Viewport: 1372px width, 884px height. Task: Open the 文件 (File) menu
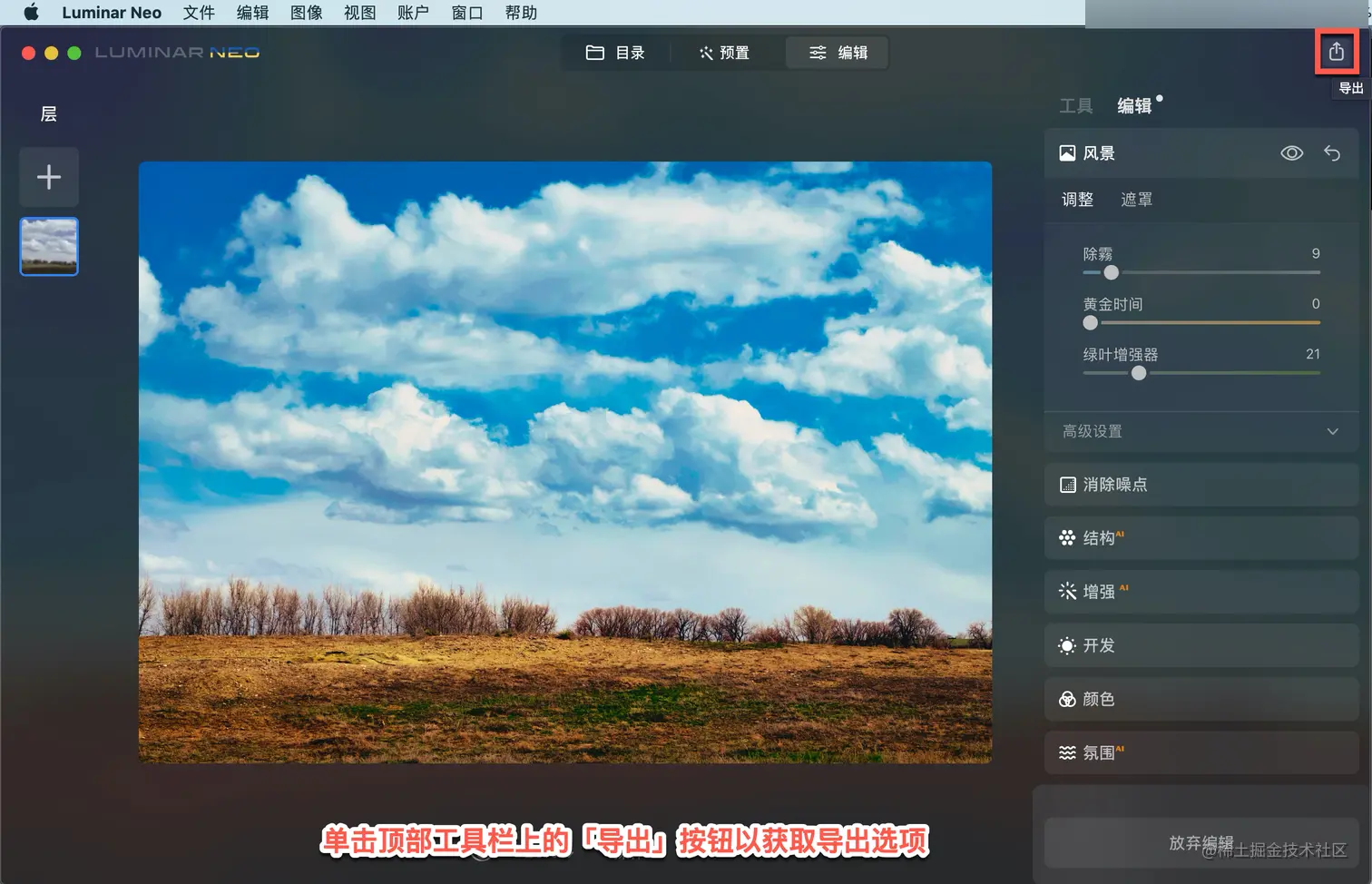pos(199,13)
